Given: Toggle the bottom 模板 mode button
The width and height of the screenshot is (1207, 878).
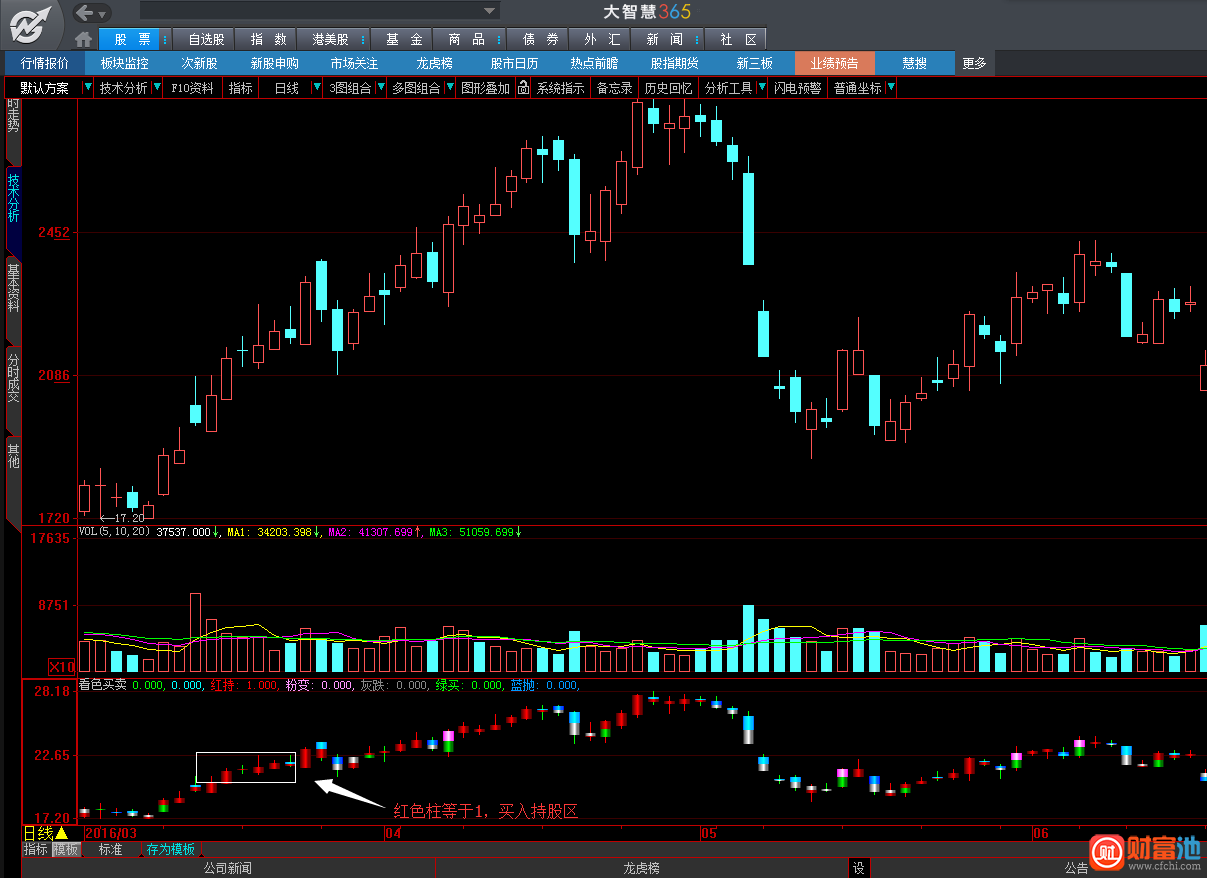Looking at the screenshot, I should click(x=67, y=849).
